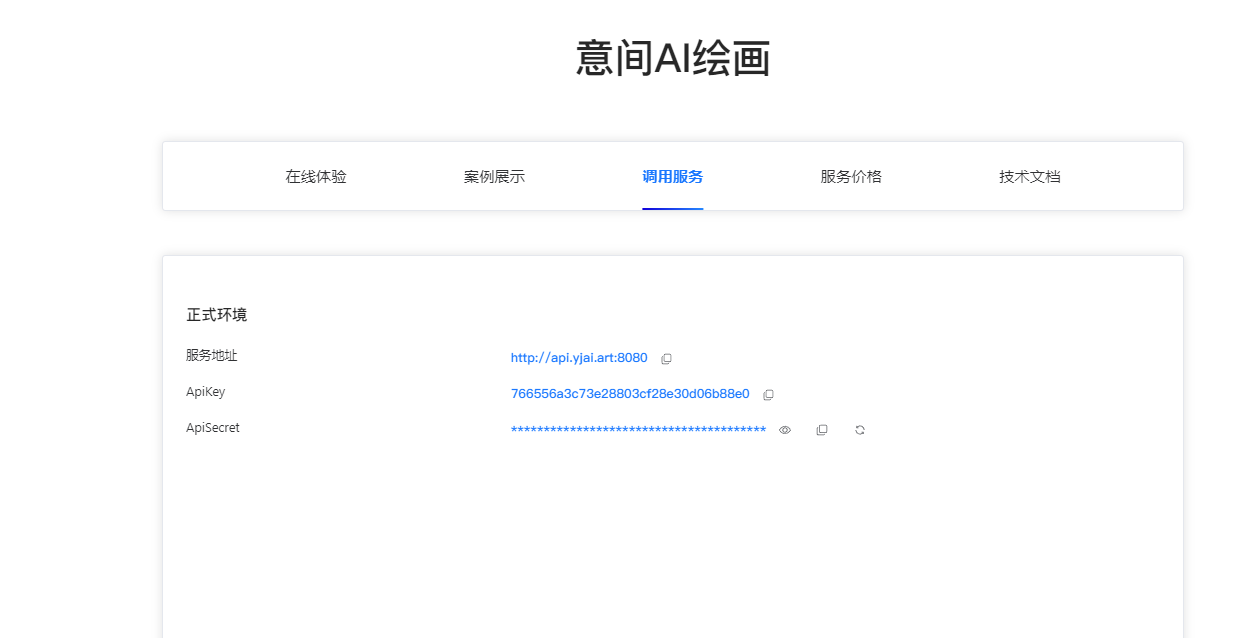This screenshot has height=638, width=1254.
Task: Click the 服务地址 label
Action: point(212,355)
